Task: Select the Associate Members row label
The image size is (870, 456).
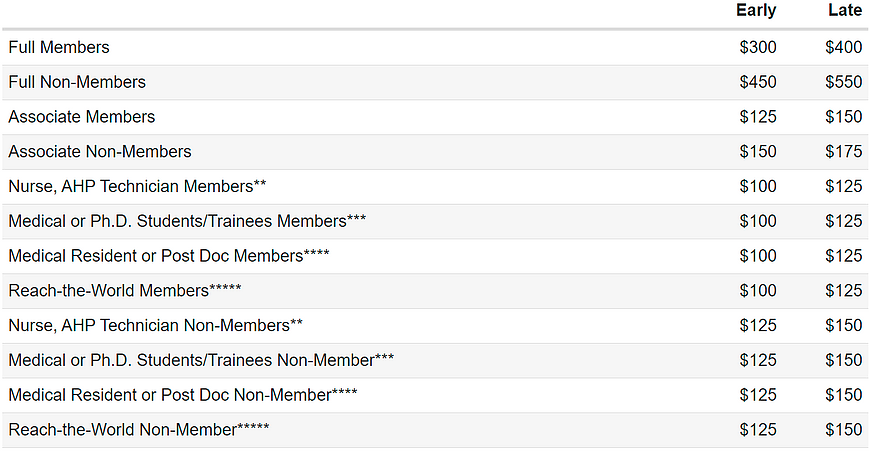Action: [x=82, y=117]
